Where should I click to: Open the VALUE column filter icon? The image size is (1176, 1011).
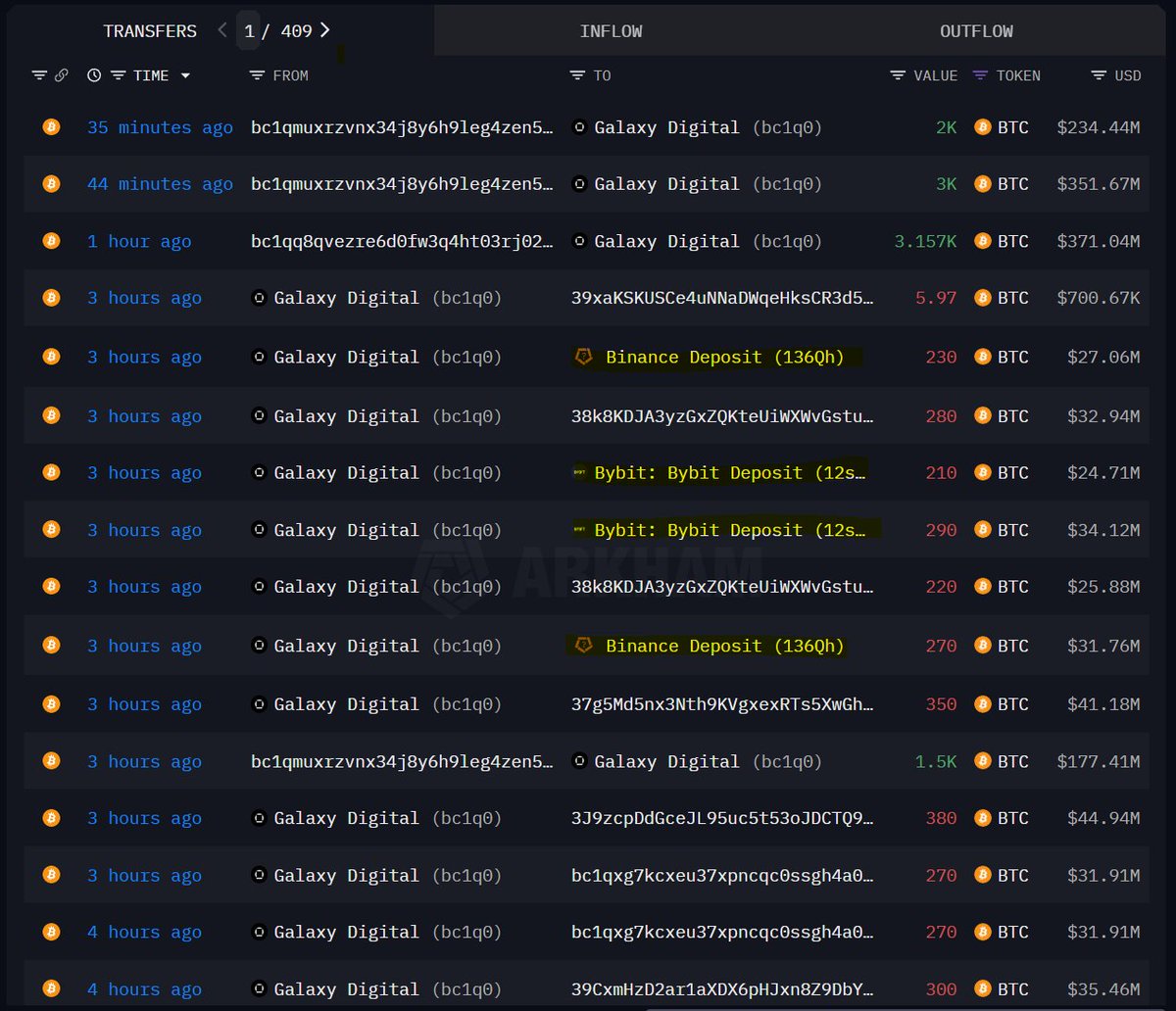[898, 75]
